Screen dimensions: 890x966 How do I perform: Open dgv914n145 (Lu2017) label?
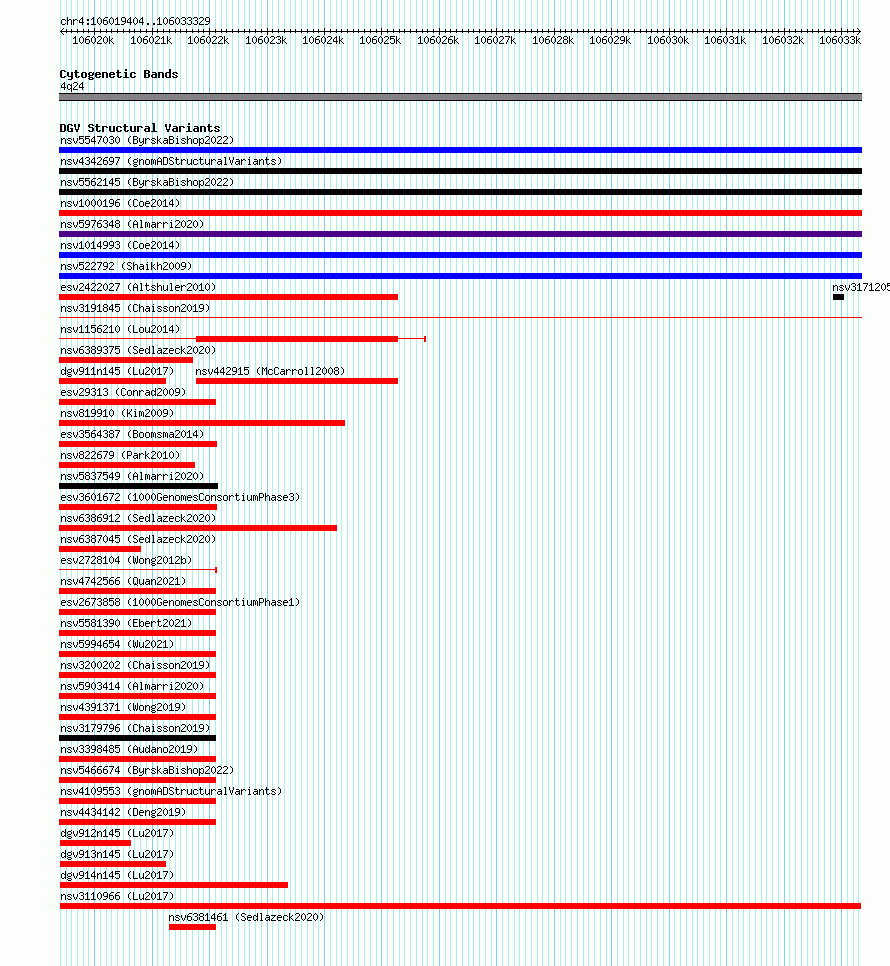(117, 875)
